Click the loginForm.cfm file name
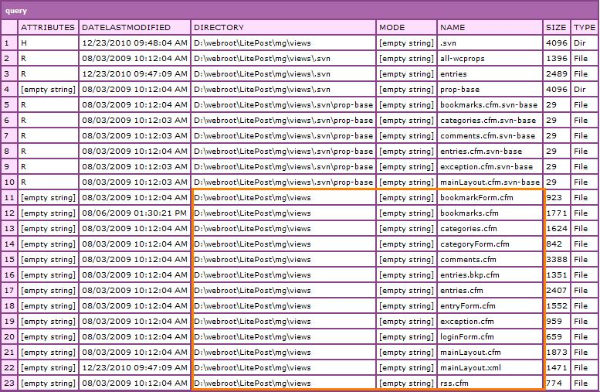 point(467,337)
